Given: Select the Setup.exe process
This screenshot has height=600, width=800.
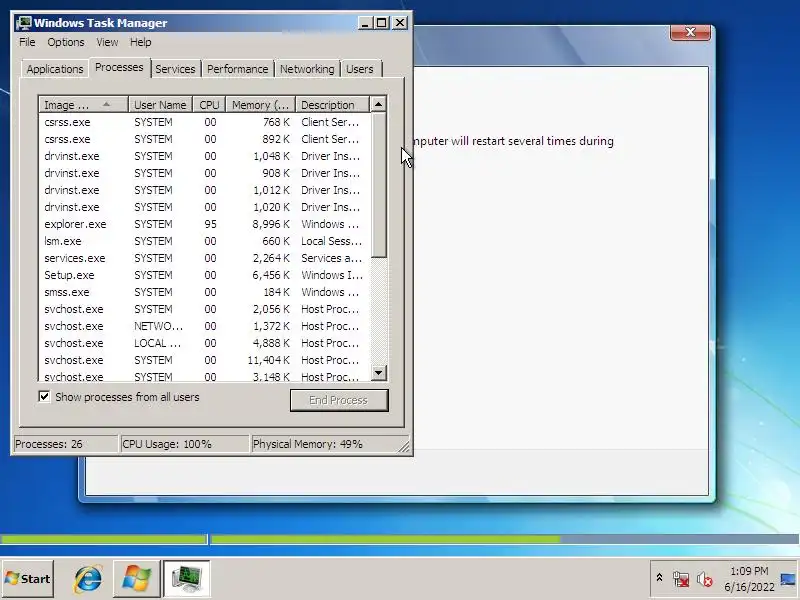Looking at the screenshot, I should 204,275.
